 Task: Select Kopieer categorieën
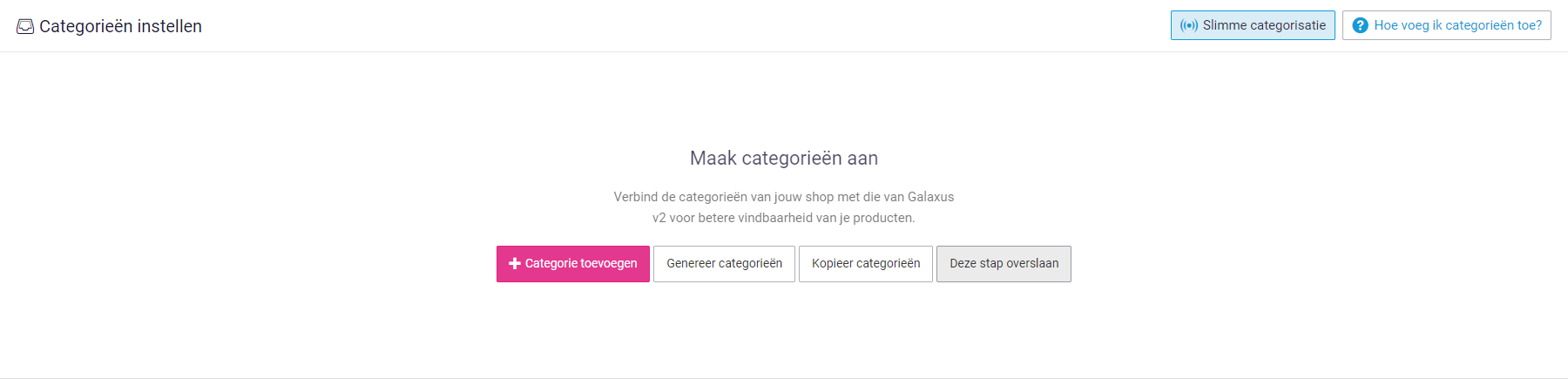866,264
